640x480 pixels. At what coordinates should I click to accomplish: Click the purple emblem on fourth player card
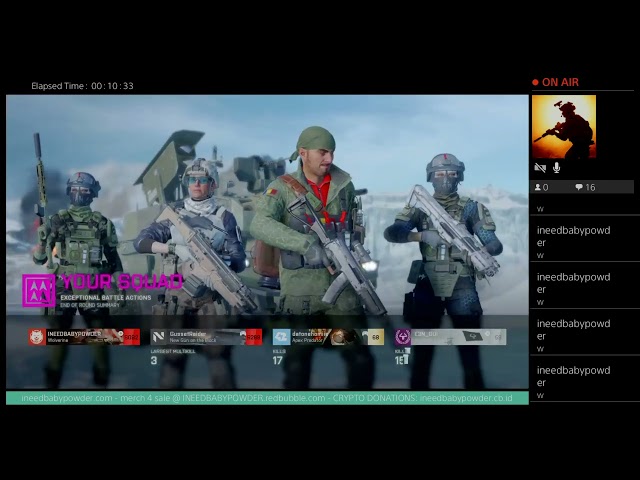[403, 337]
